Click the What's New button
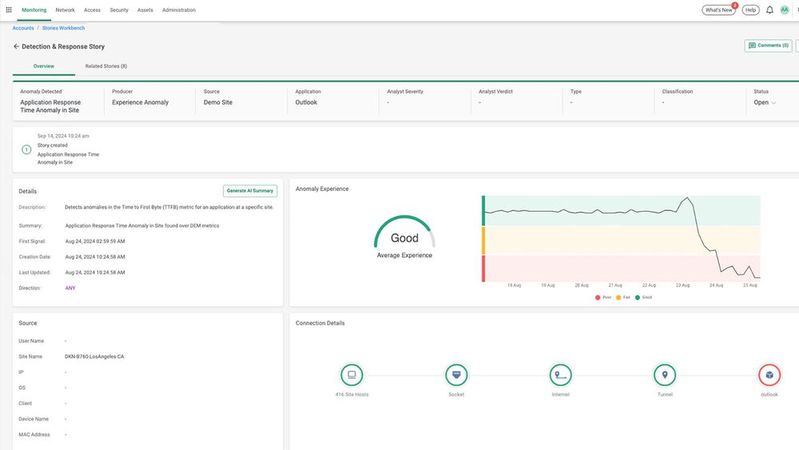Viewport: 799px width, 450px height. pos(718,10)
